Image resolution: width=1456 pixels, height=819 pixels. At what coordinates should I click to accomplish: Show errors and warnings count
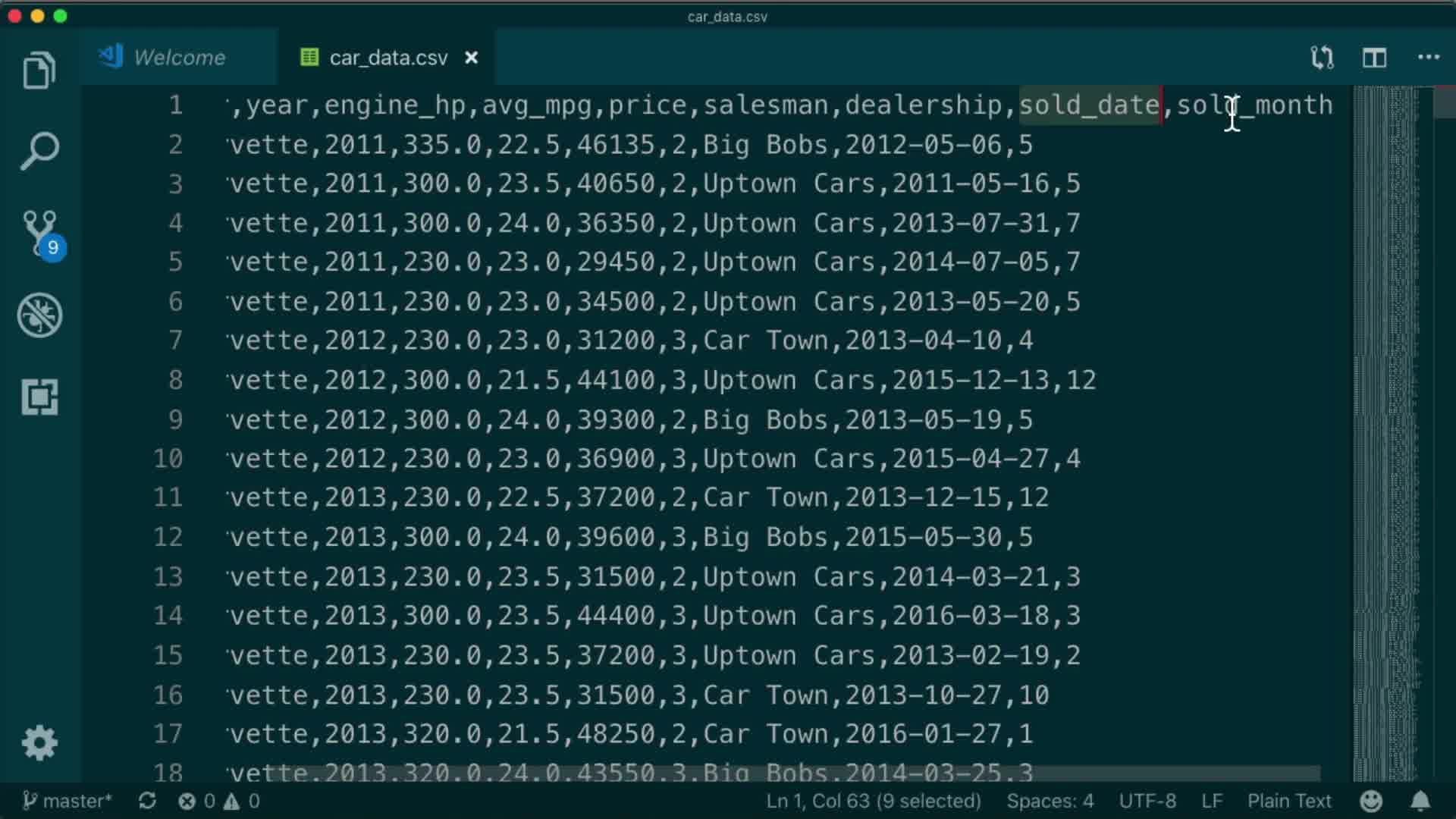[x=219, y=801]
